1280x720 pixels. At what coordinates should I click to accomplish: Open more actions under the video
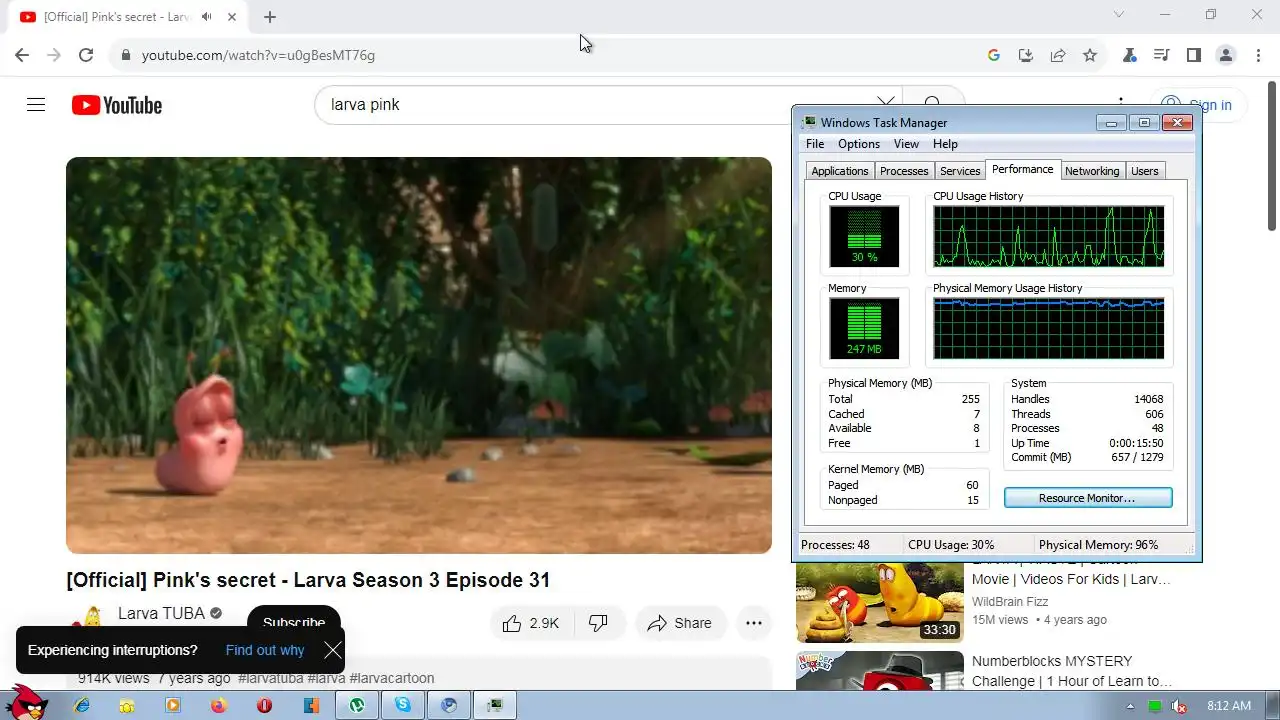click(x=754, y=623)
